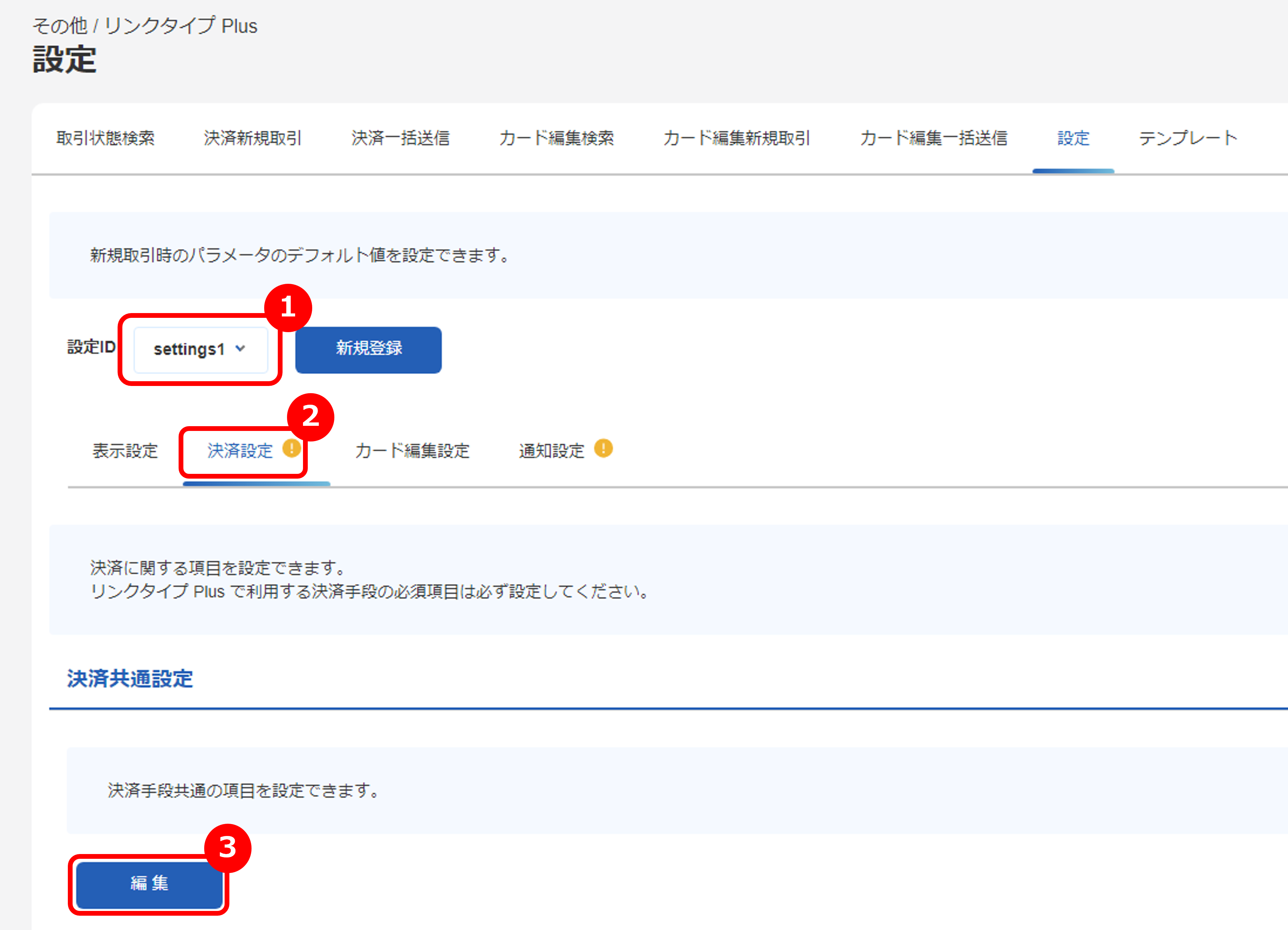Switch to 表示設定 sub-tab
Viewport: 1288px width, 930px height.
pyautogui.click(x=125, y=451)
